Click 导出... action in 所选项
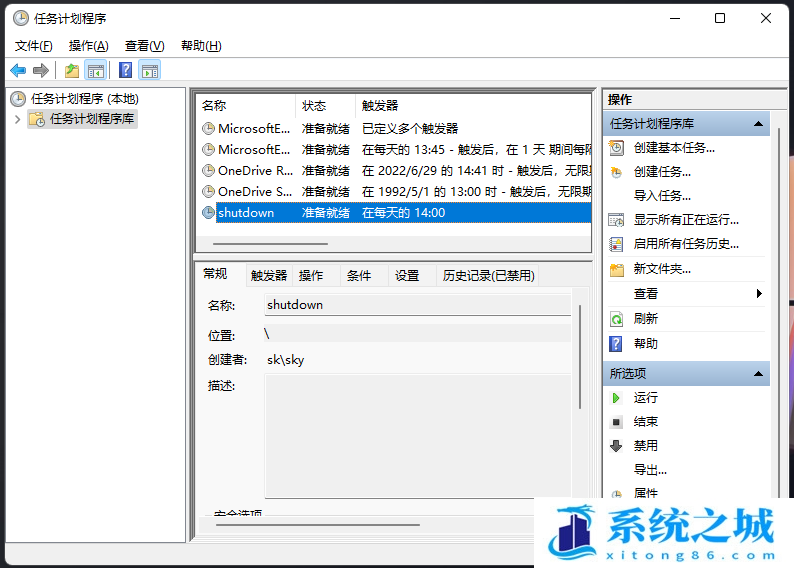This screenshot has width=794, height=568. 650,470
